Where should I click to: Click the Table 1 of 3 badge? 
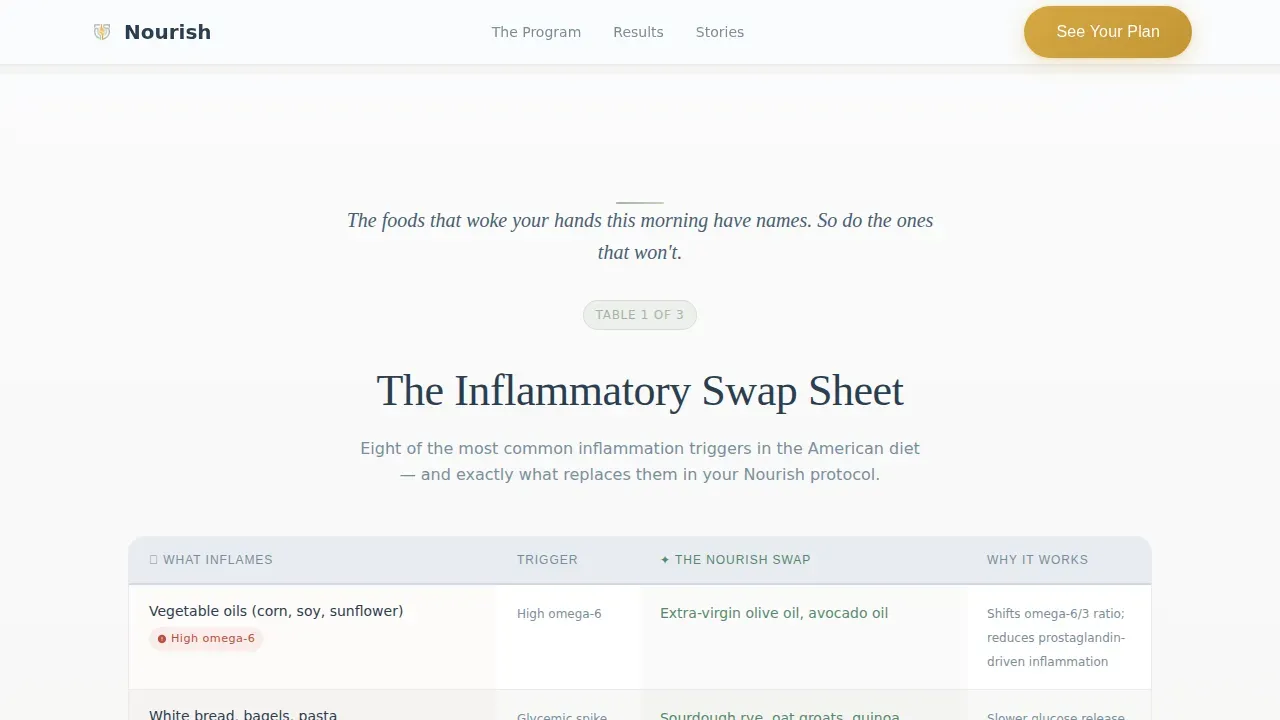click(640, 315)
